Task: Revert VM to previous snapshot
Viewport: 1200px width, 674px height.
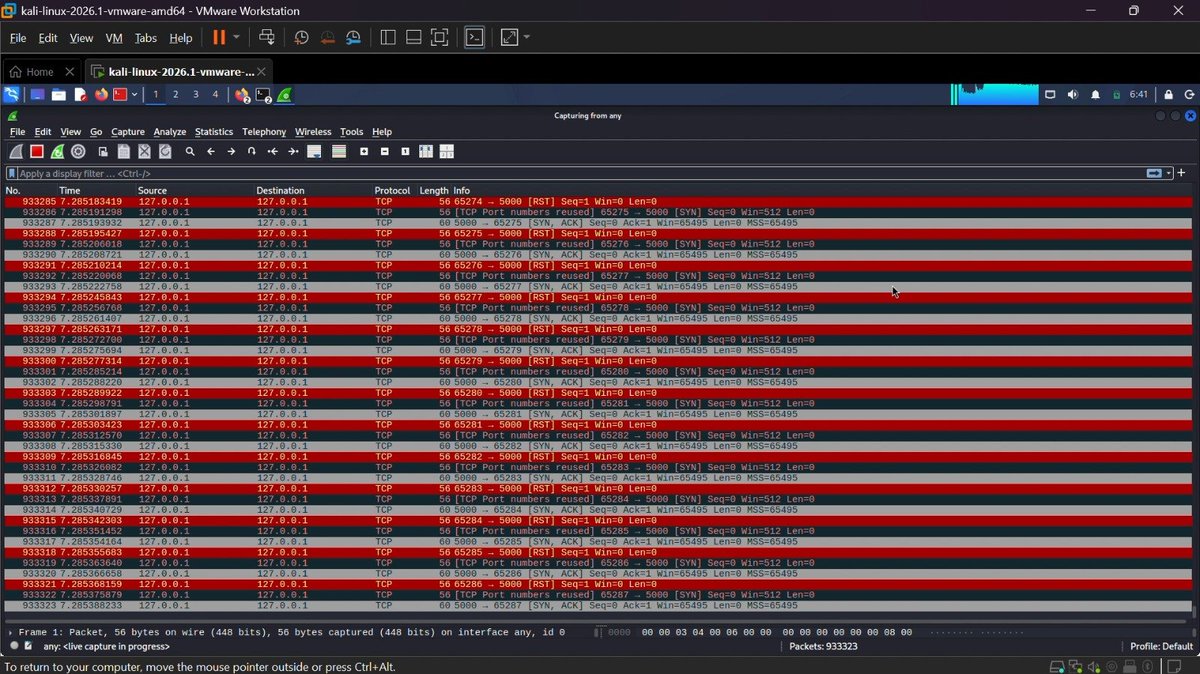Action: [327, 38]
